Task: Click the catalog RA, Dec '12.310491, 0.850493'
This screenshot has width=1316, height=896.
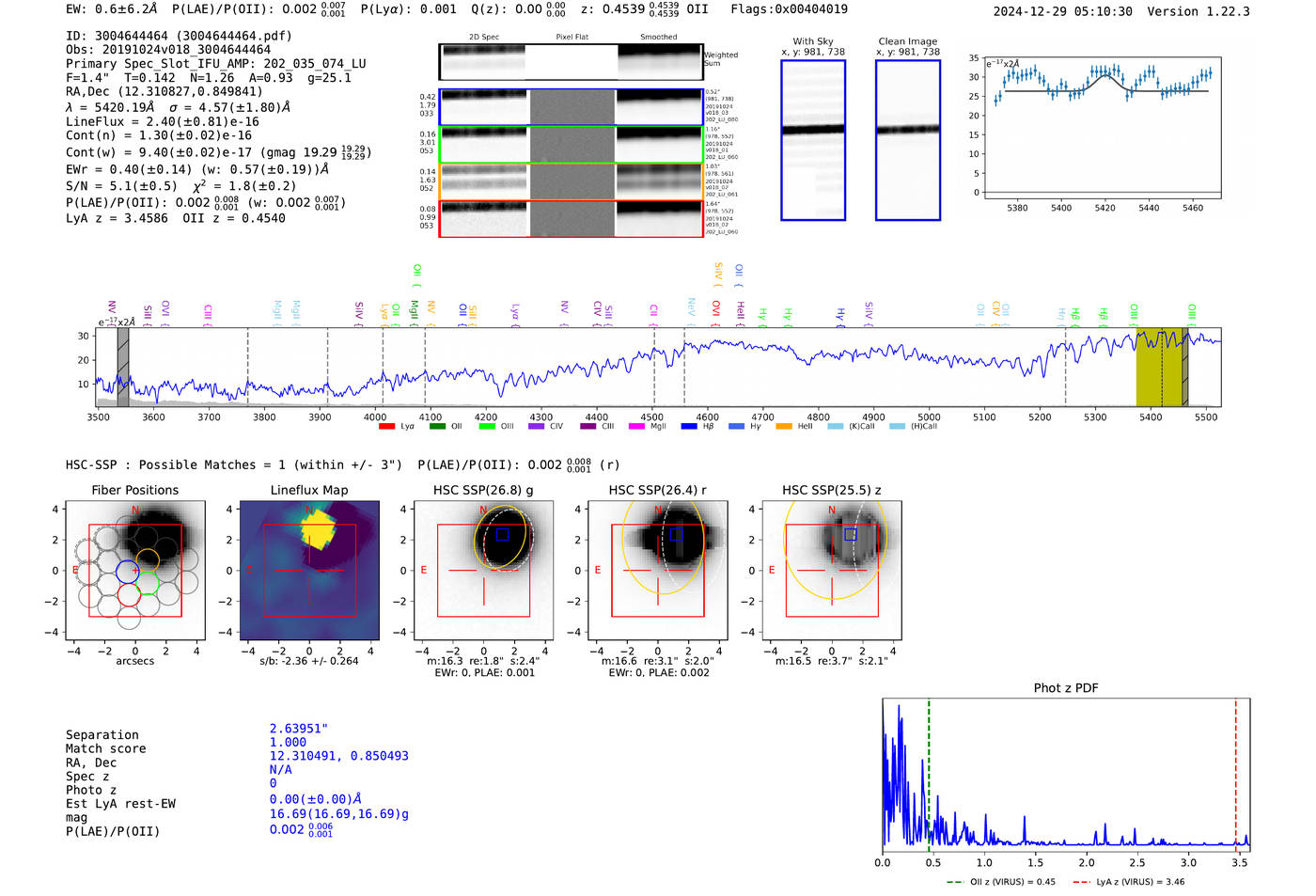Action: [x=339, y=756]
